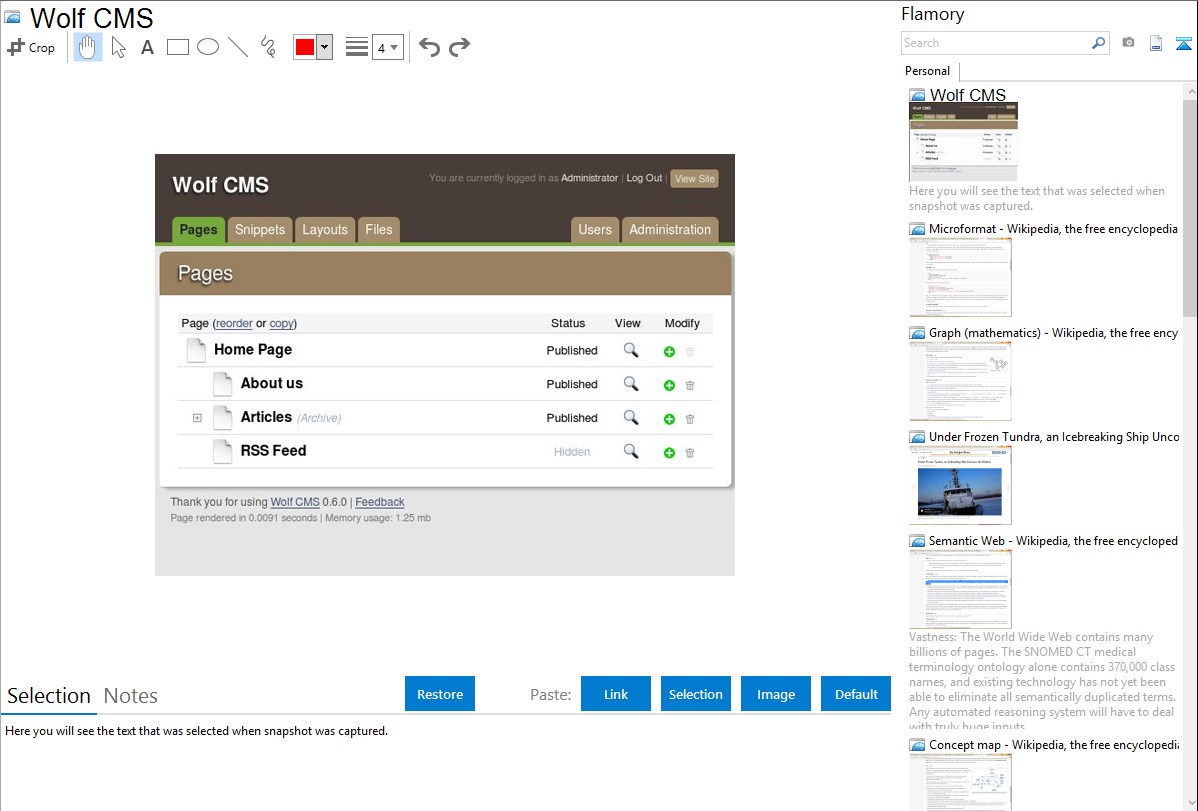Screen dimensions: 1198x811
Task: Delete the RSS Feed page
Action: coord(690,453)
